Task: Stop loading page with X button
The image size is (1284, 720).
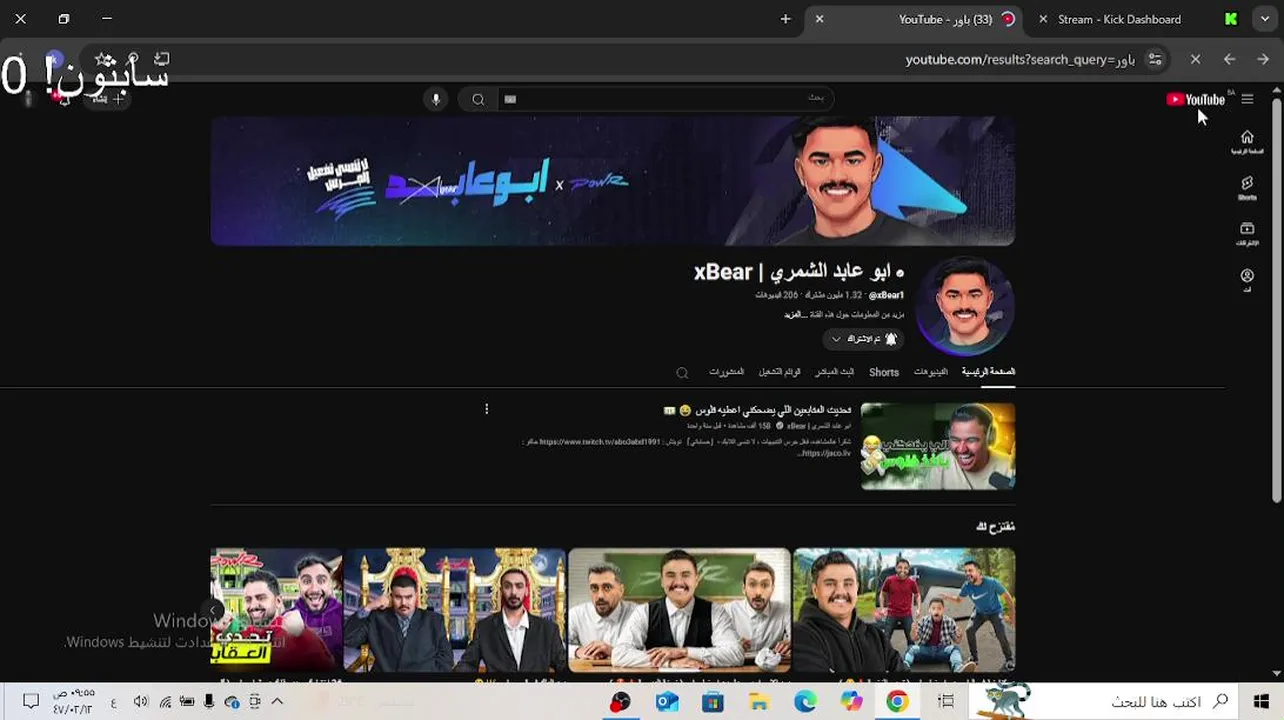Action: pyautogui.click(x=1195, y=60)
